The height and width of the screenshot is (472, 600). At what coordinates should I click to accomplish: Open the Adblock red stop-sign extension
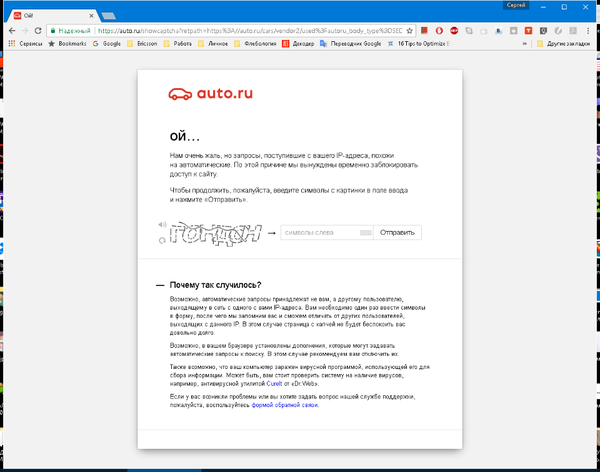pos(454,31)
